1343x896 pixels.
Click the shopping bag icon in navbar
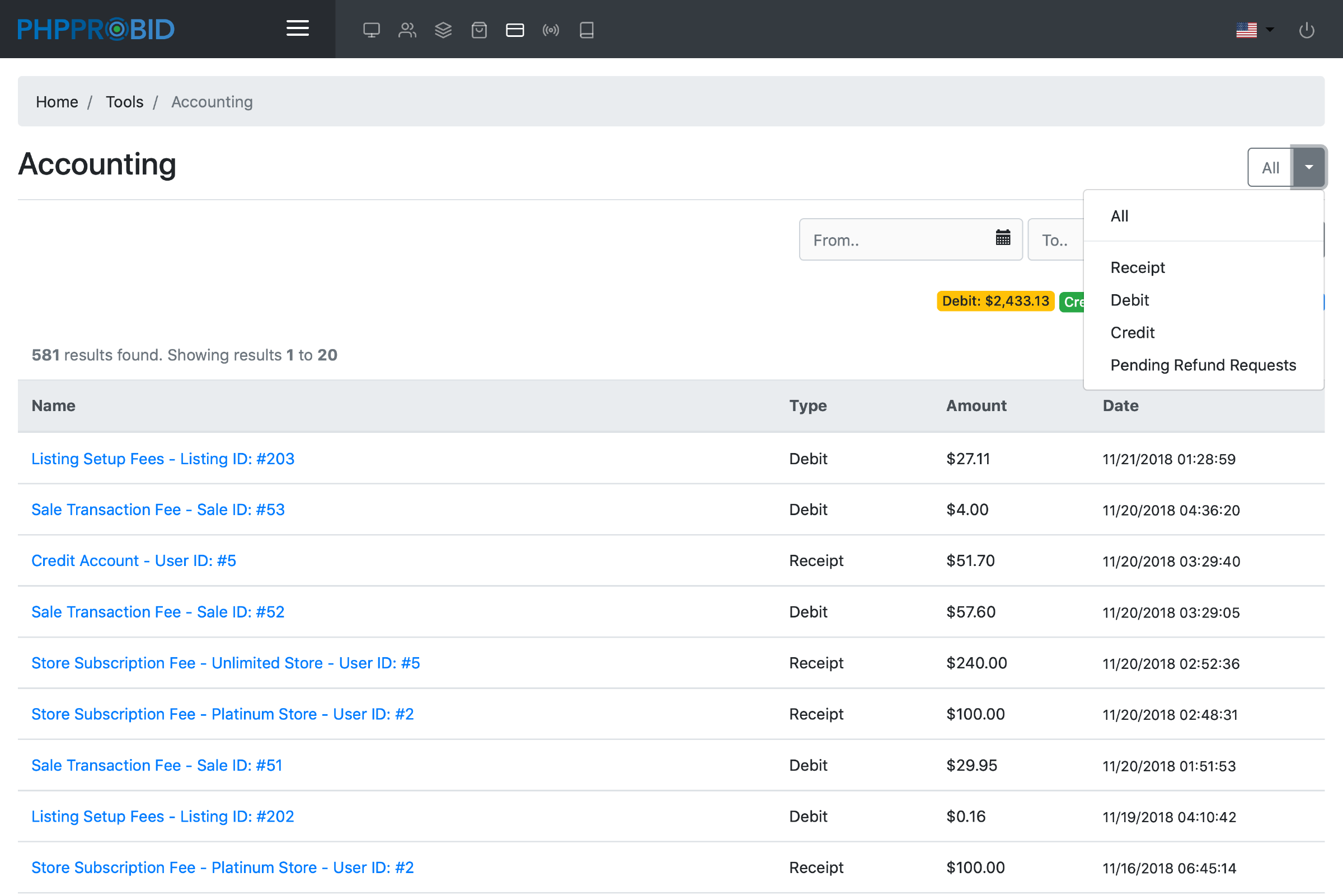coord(479,30)
